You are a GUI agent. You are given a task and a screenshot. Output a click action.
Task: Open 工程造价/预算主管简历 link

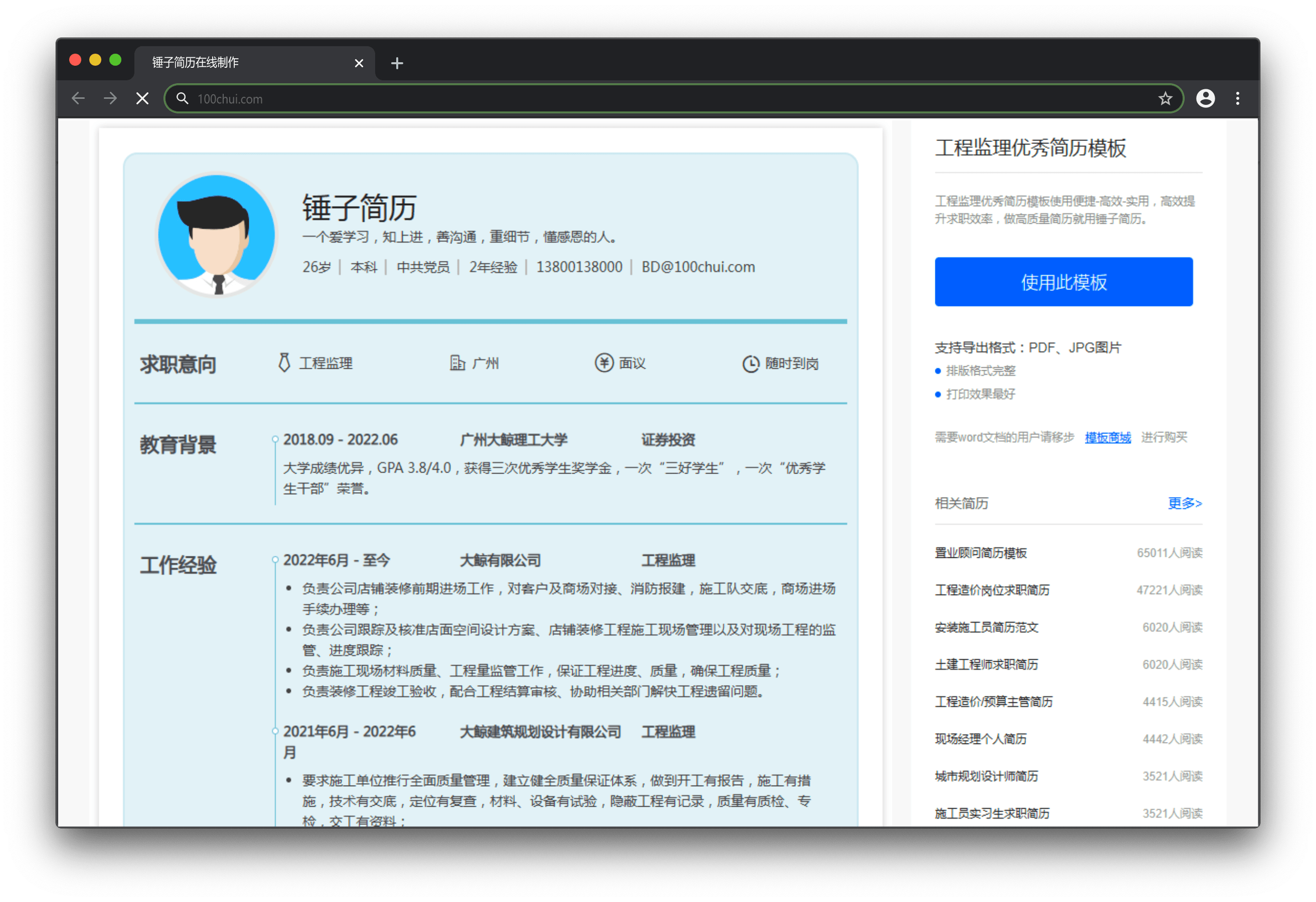(x=993, y=701)
